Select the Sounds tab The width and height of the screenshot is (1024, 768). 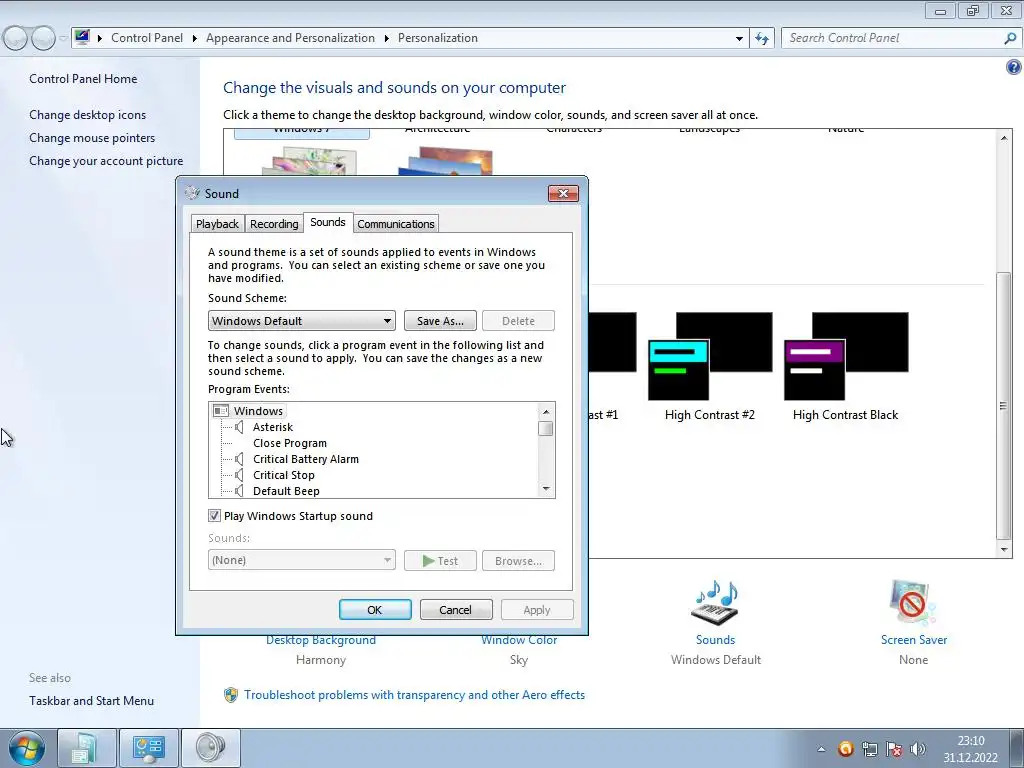pyautogui.click(x=328, y=222)
